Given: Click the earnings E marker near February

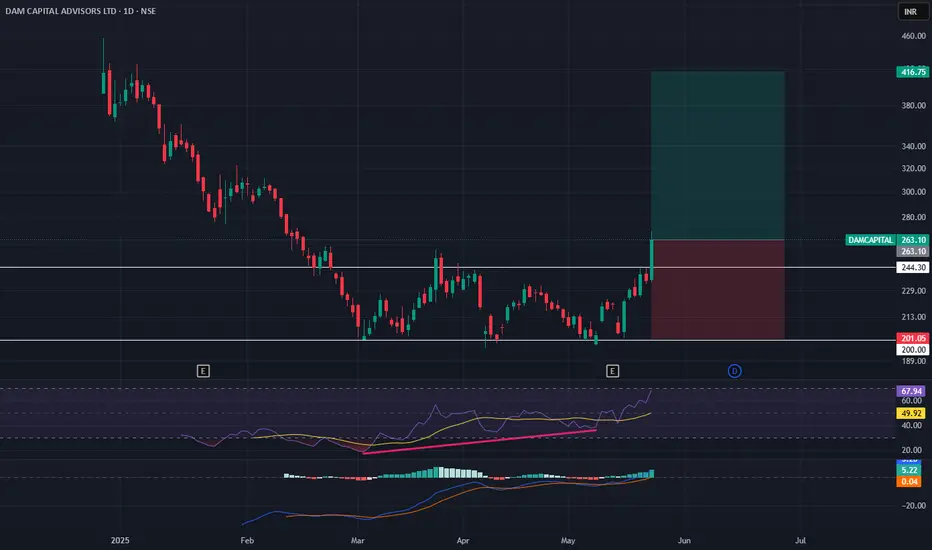Looking at the screenshot, I should click(x=203, y=371).
